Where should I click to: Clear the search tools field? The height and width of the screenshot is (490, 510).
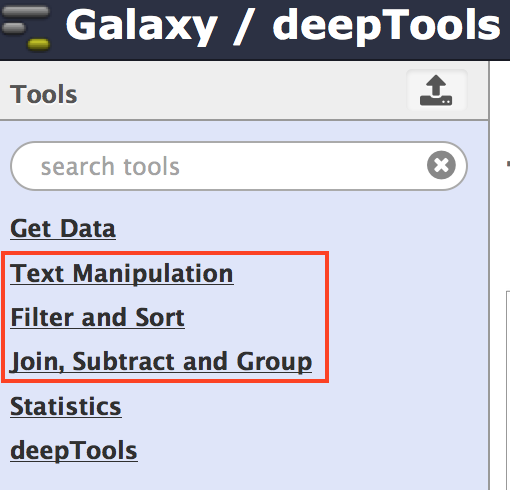pos(441,165)
